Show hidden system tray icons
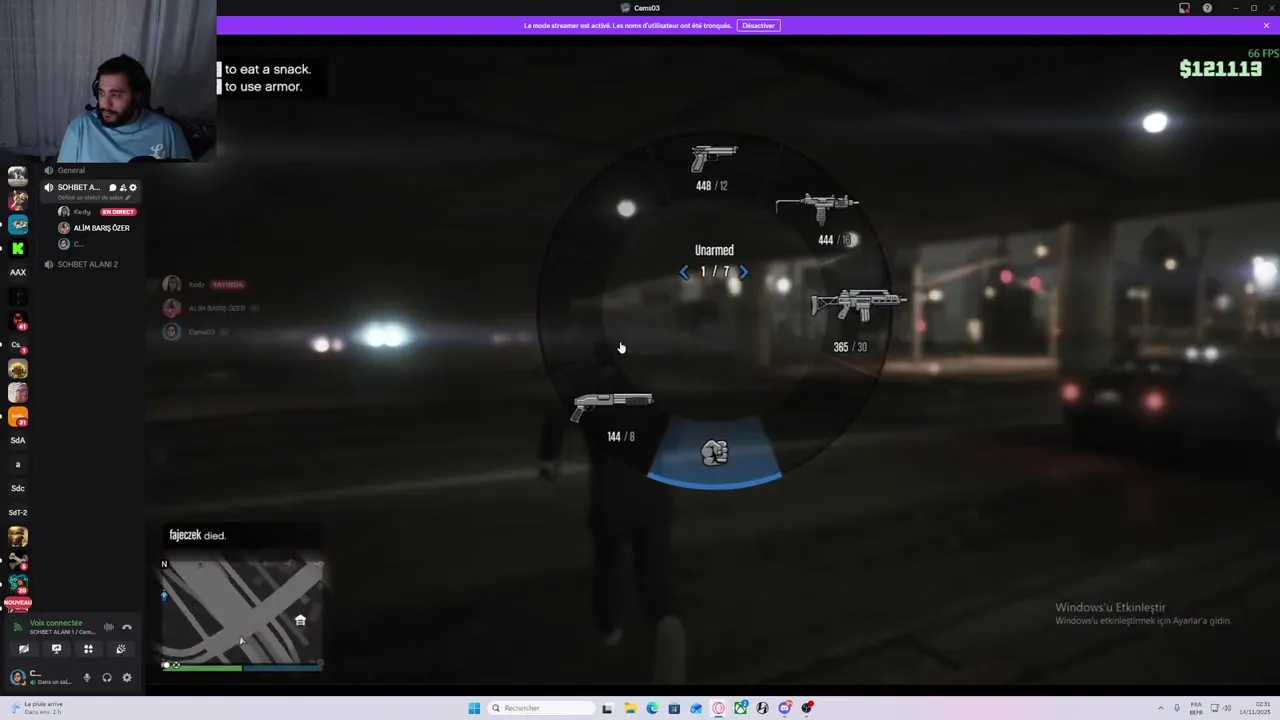The height and width of the screenshot is (720, 1280). pos(1159,708)
